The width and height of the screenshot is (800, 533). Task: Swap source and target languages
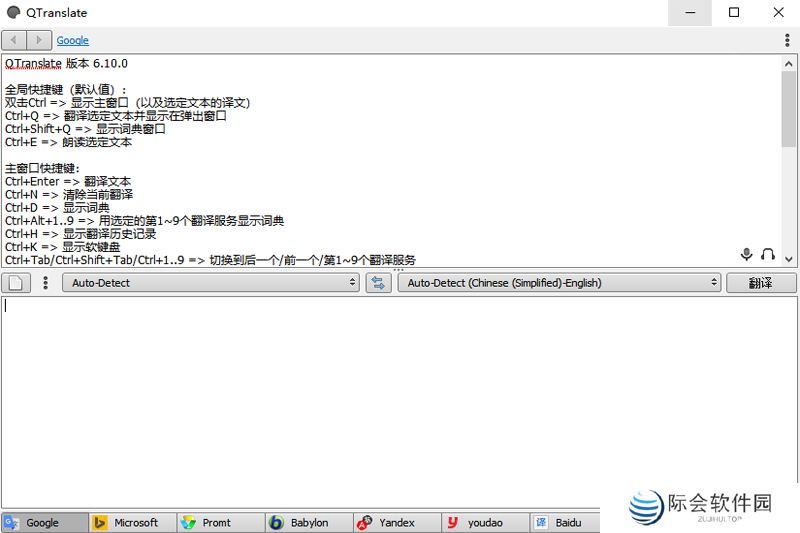coord(378,283)
